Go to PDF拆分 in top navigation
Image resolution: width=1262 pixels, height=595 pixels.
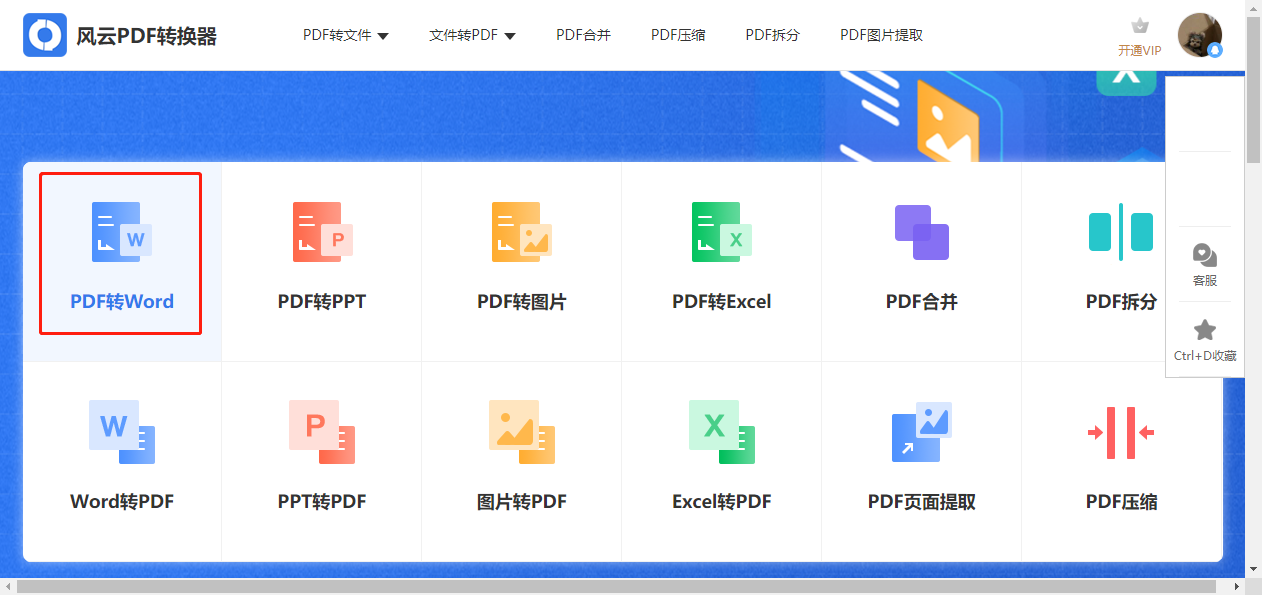[x=772, y=35]
